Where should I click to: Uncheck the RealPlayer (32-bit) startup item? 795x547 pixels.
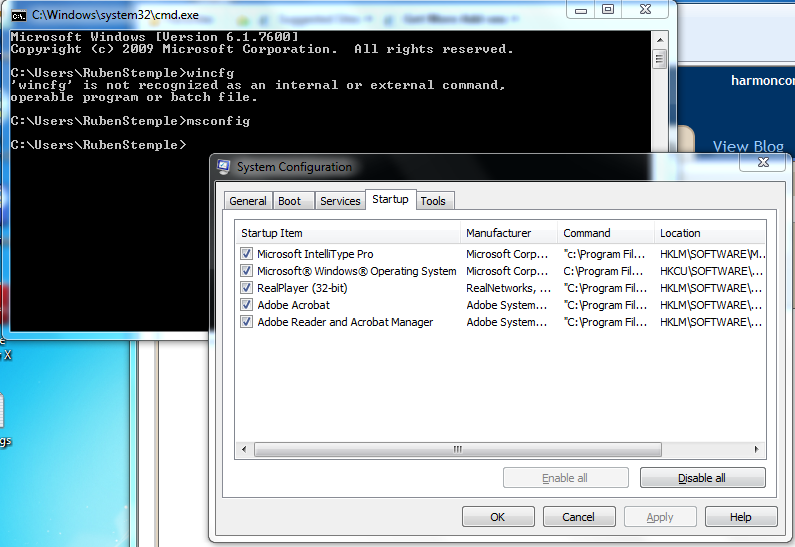tap(246, 288)
